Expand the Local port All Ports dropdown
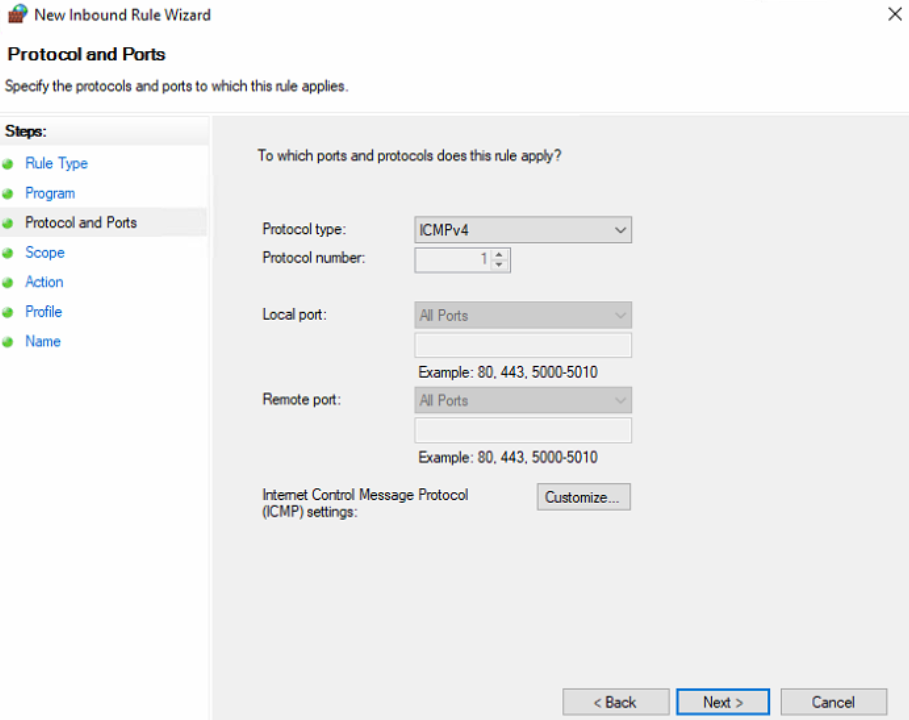This screenshot has width=909, height=720. tap(523, 315)
